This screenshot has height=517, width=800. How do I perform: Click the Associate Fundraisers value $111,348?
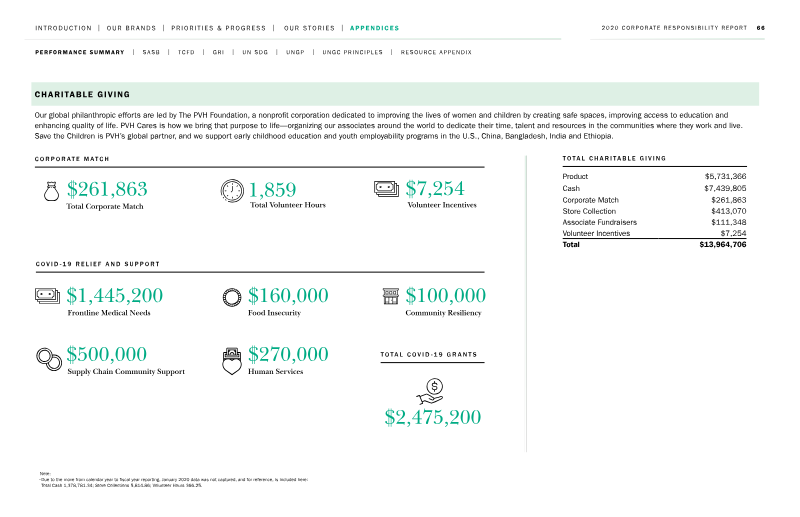pyautogui.click(x=729, y=223)
